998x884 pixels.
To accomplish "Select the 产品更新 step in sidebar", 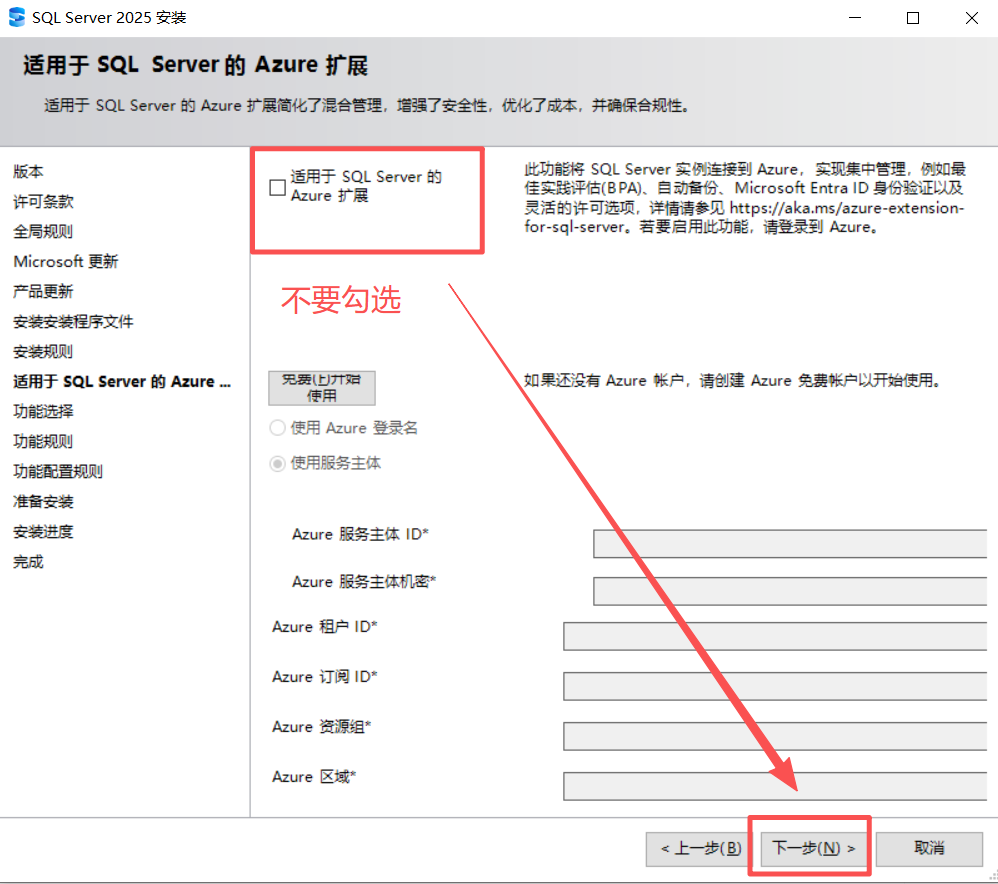I will pos(43,291).
